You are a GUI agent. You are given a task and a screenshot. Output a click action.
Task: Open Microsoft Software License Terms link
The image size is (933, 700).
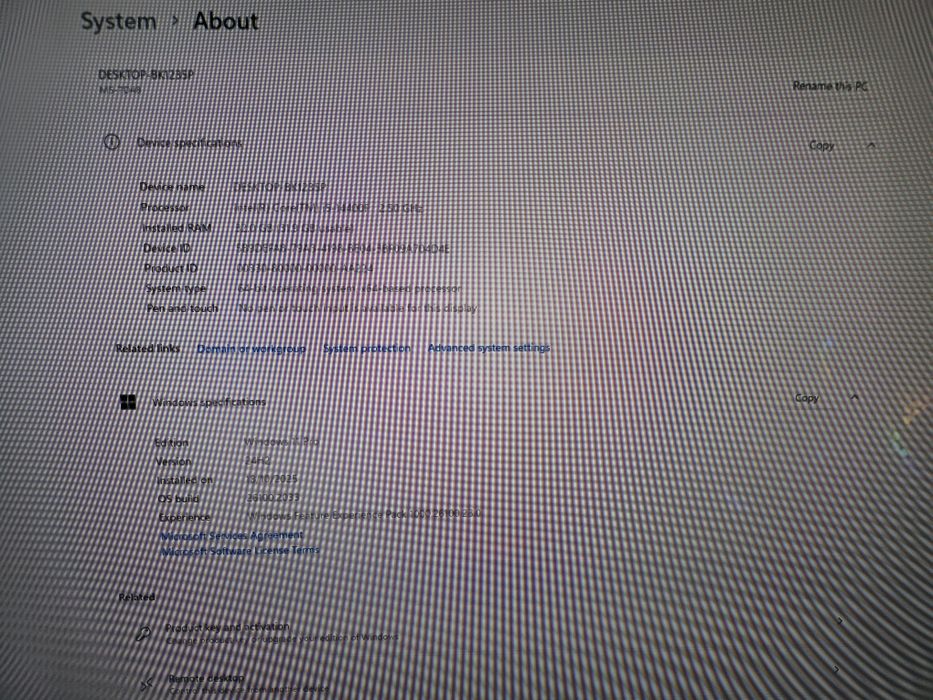[240, 551]
